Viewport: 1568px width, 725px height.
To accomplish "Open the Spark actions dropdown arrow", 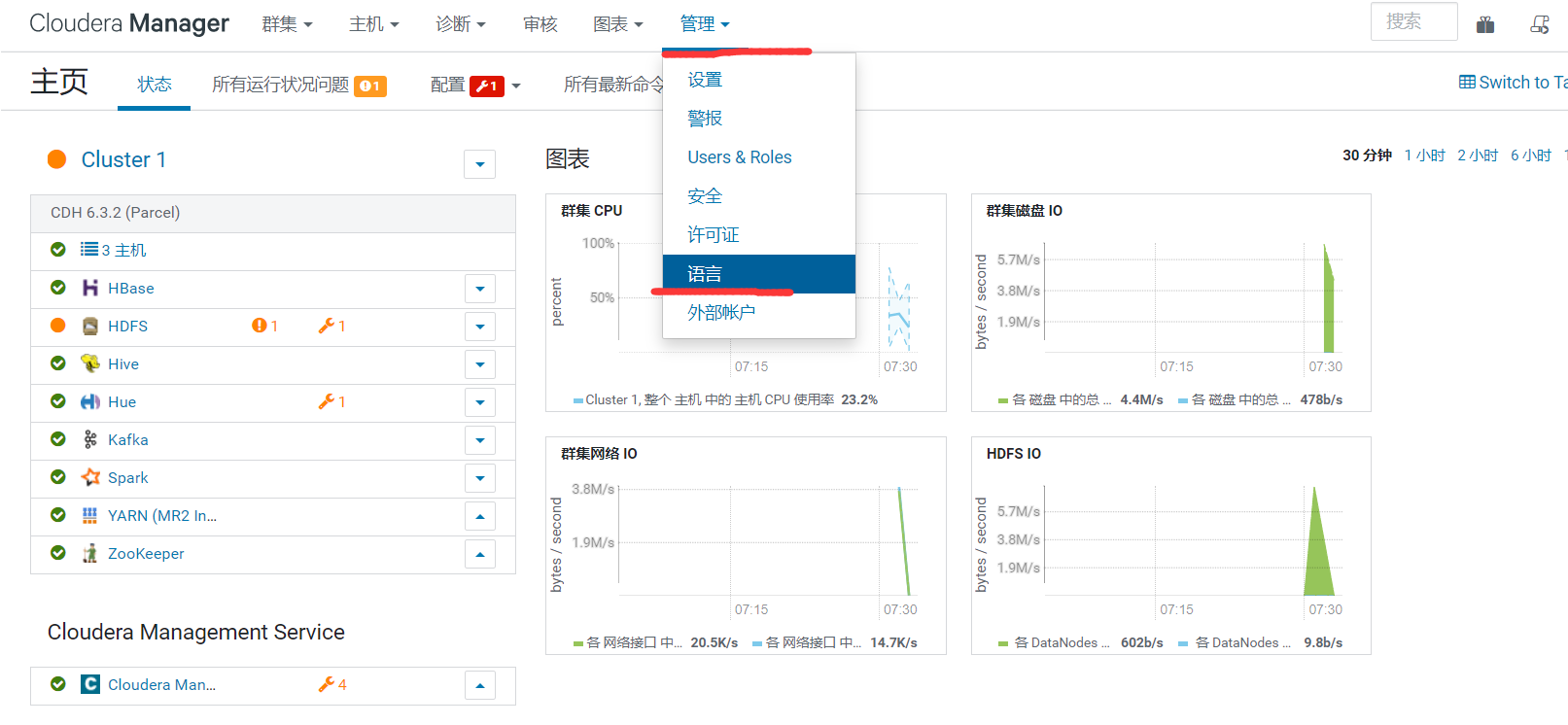I will (x=480, y=478).
